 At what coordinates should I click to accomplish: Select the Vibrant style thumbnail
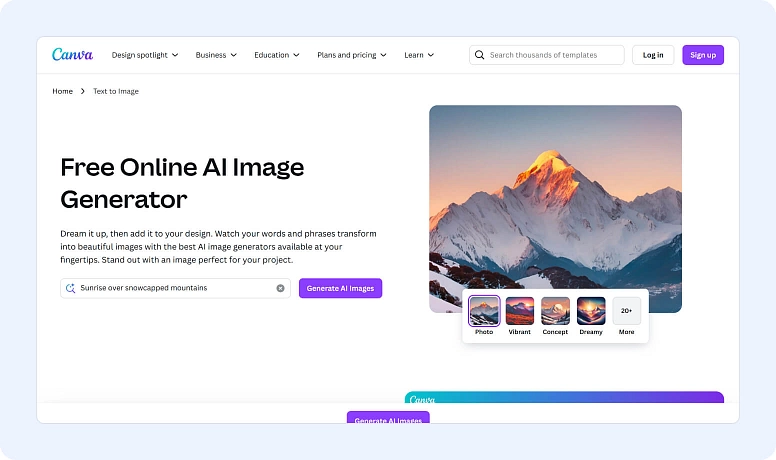pyautogui.click(x=520, y=311)
